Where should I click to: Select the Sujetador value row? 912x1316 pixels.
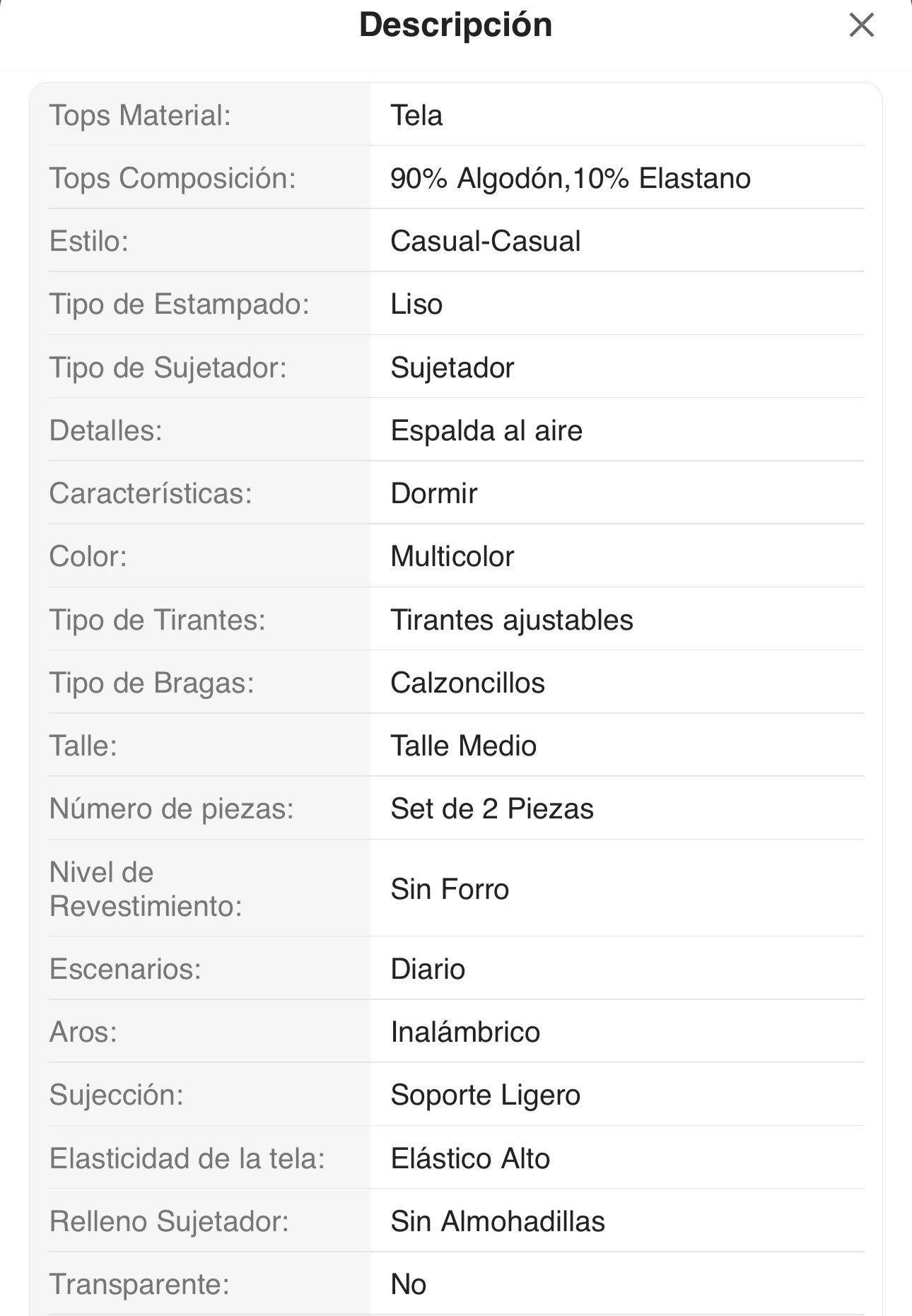point(452,368)
